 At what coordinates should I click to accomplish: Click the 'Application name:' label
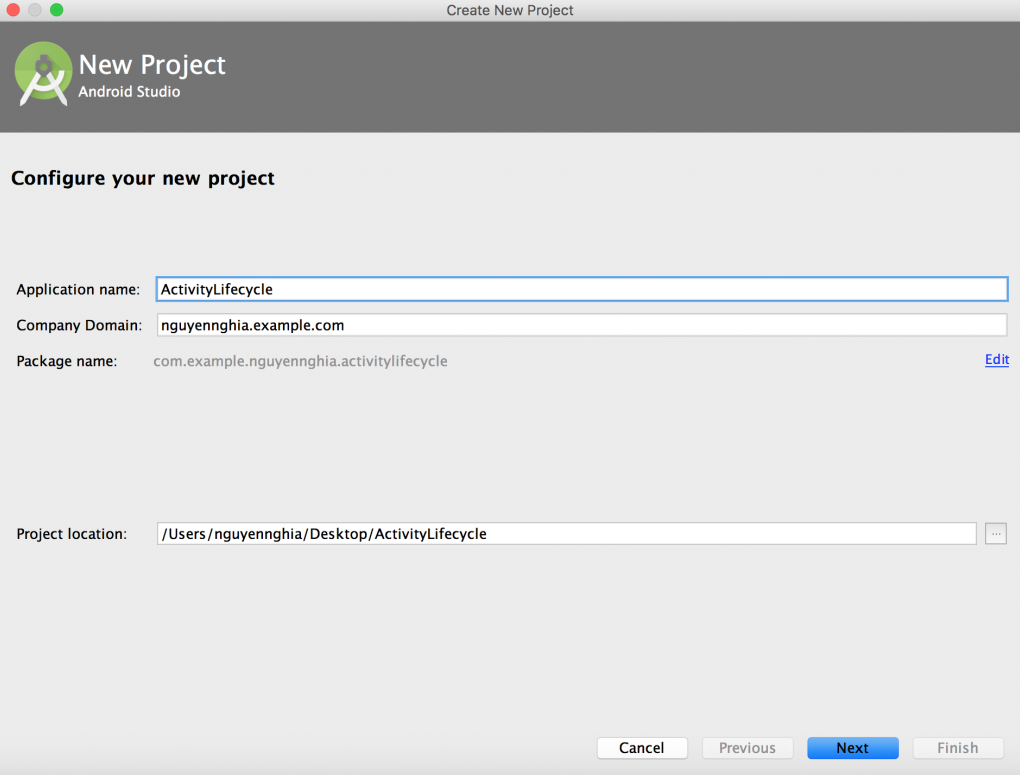tap(78, 290)
